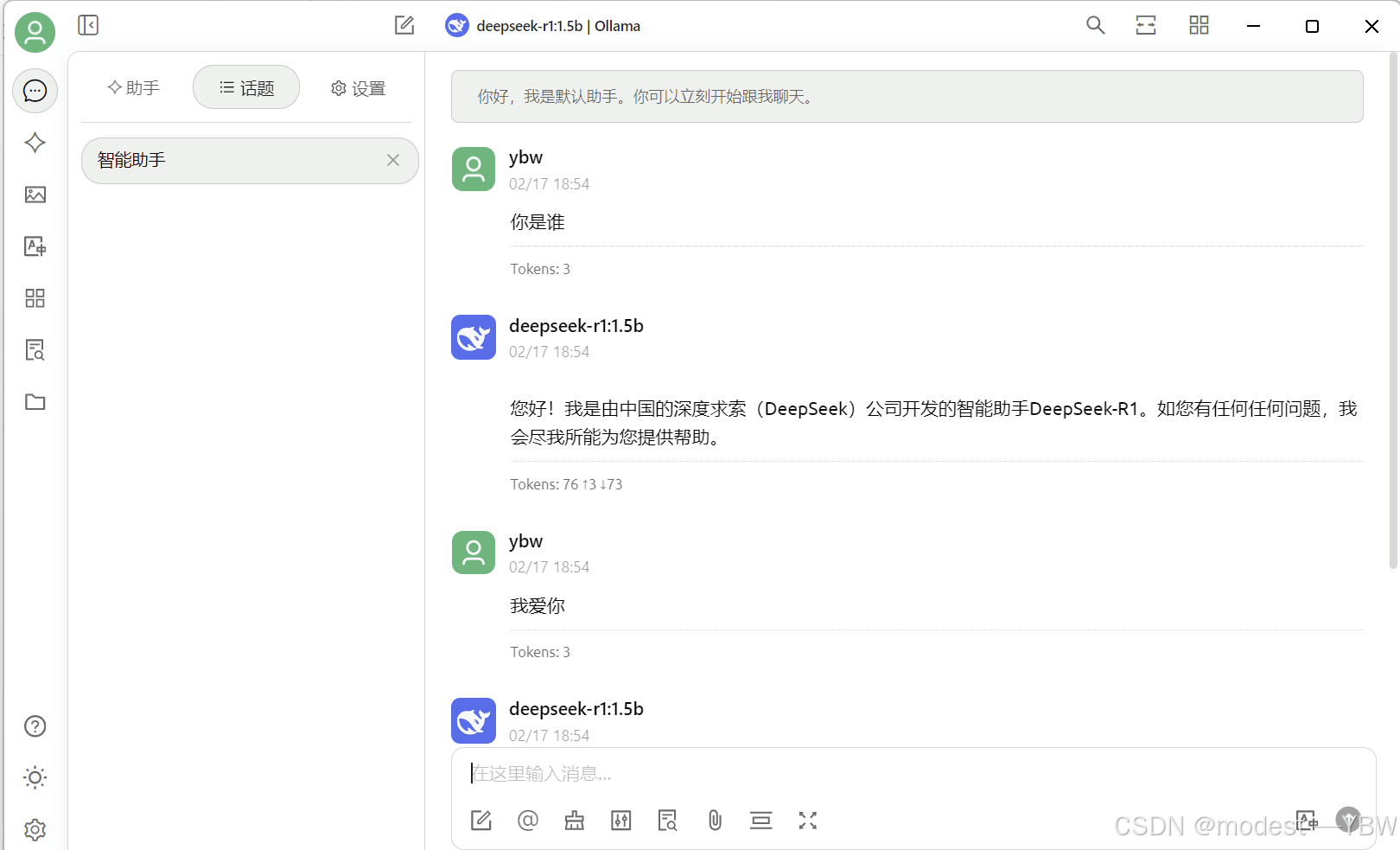Image resolution: width=1400 pixels, height=850 pixels.
Task: Switch to the 话题 tab
Action: (x=246, y=87)
